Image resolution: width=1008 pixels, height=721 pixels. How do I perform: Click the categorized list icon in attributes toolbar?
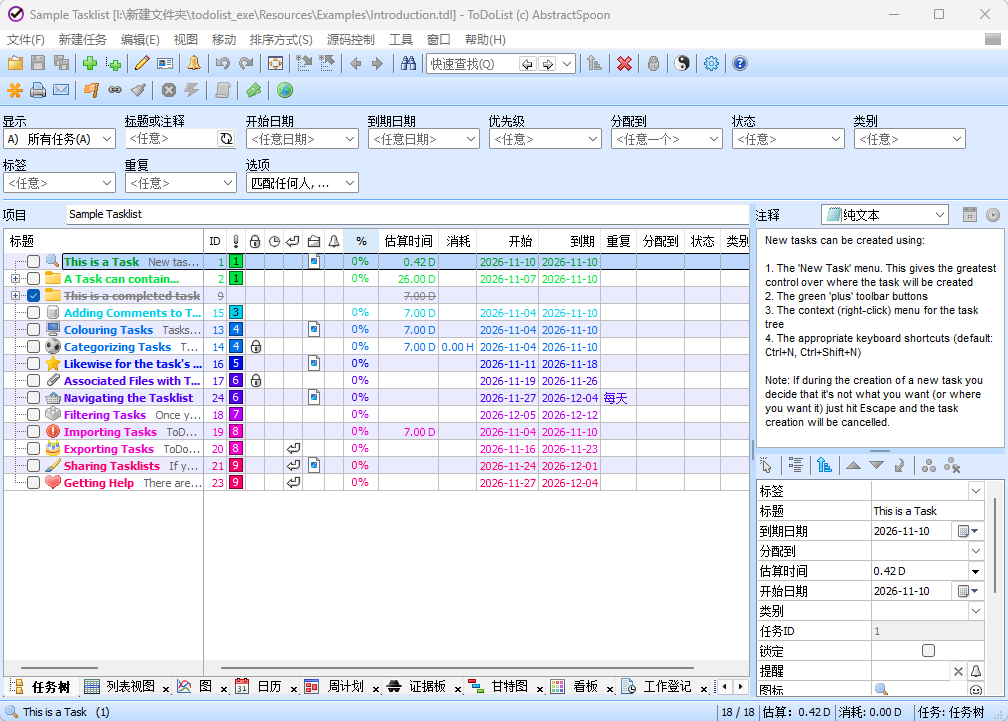tap(795, 465)
